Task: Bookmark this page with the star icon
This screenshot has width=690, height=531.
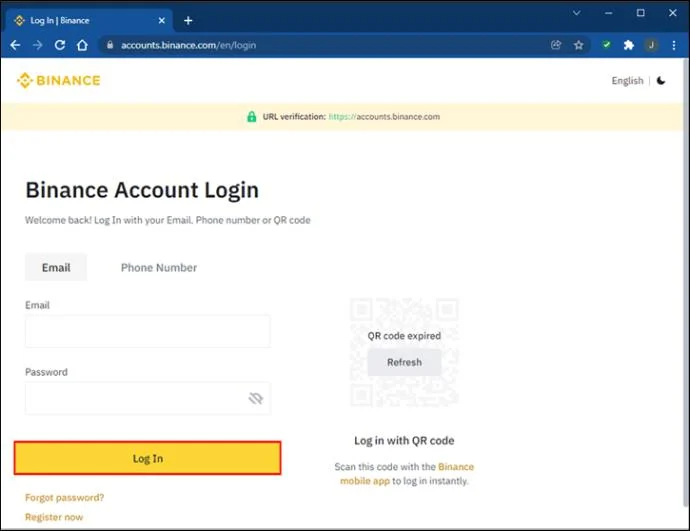Action: pos(579,45)
